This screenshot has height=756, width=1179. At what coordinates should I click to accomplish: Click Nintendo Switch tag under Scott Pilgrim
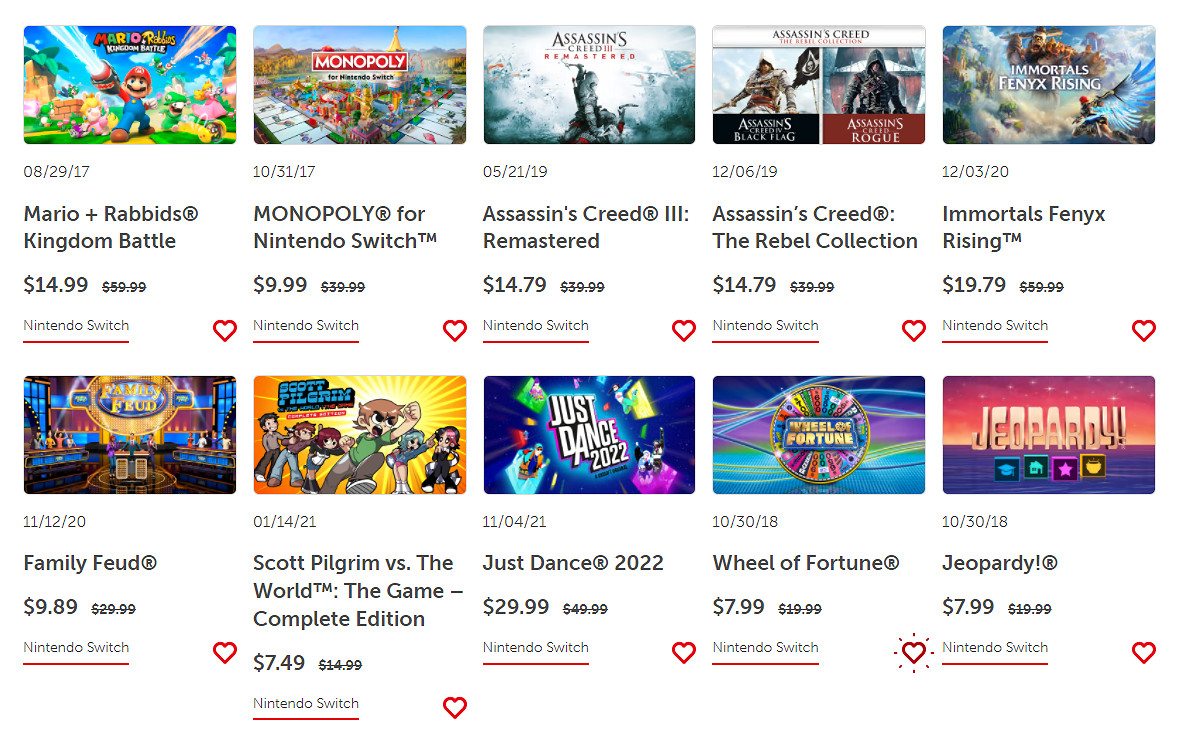coord(306,703)
